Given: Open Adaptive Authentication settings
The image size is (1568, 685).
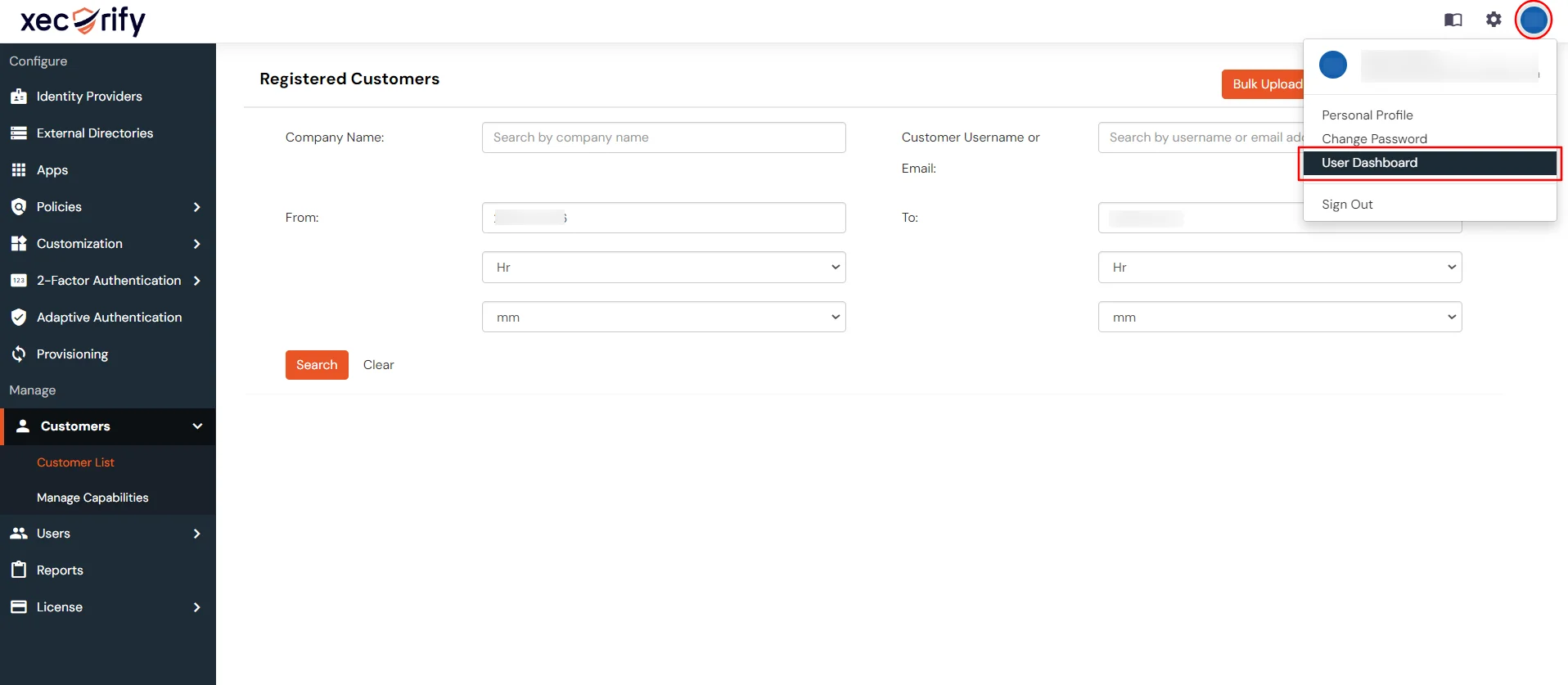Looking at the screenshot, I should [109, 318].
